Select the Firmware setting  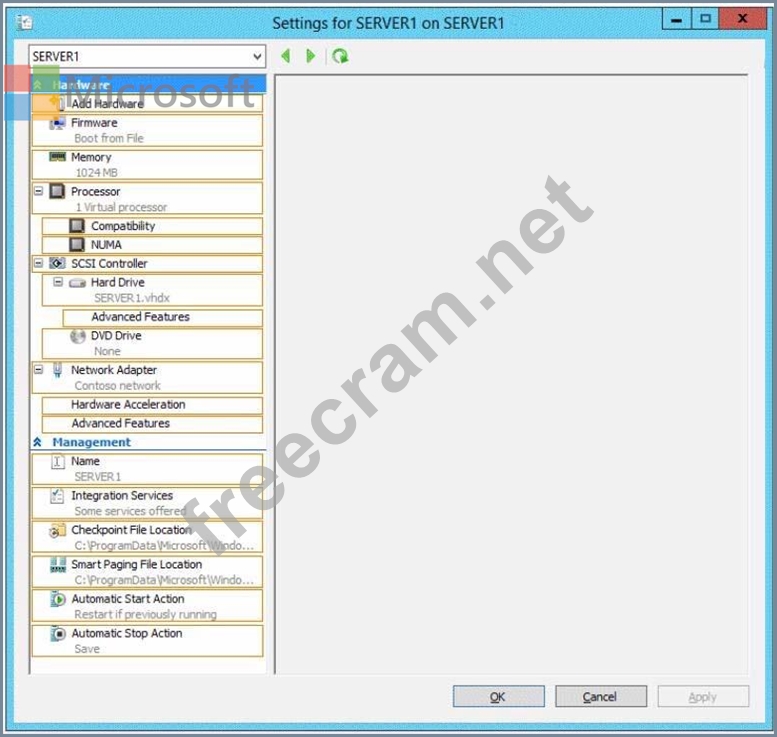coord(147,130)
